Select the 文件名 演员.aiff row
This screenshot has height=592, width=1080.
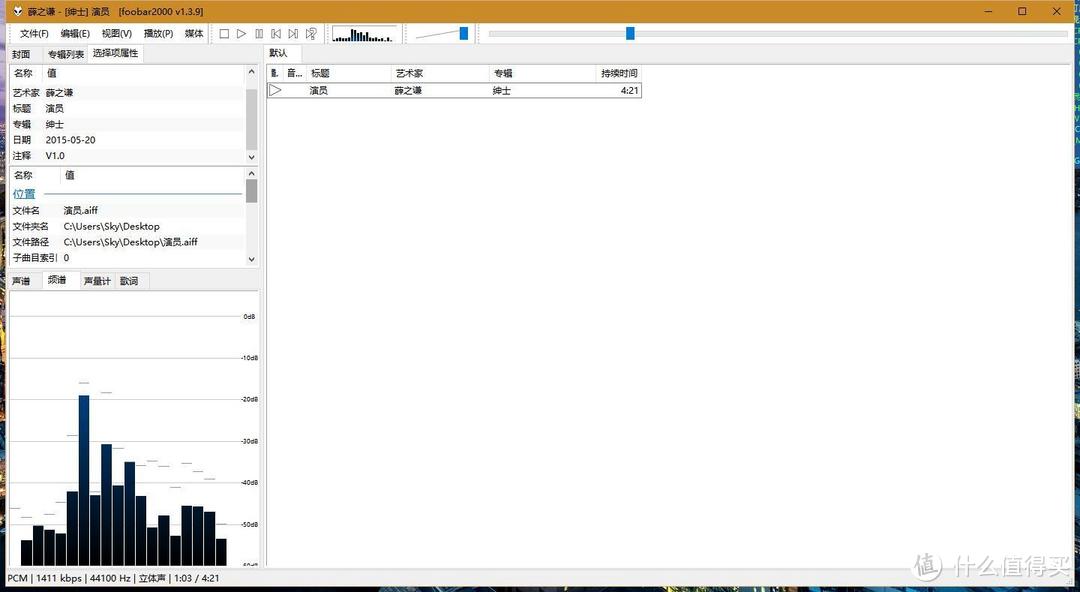click(x=127, y=210)
